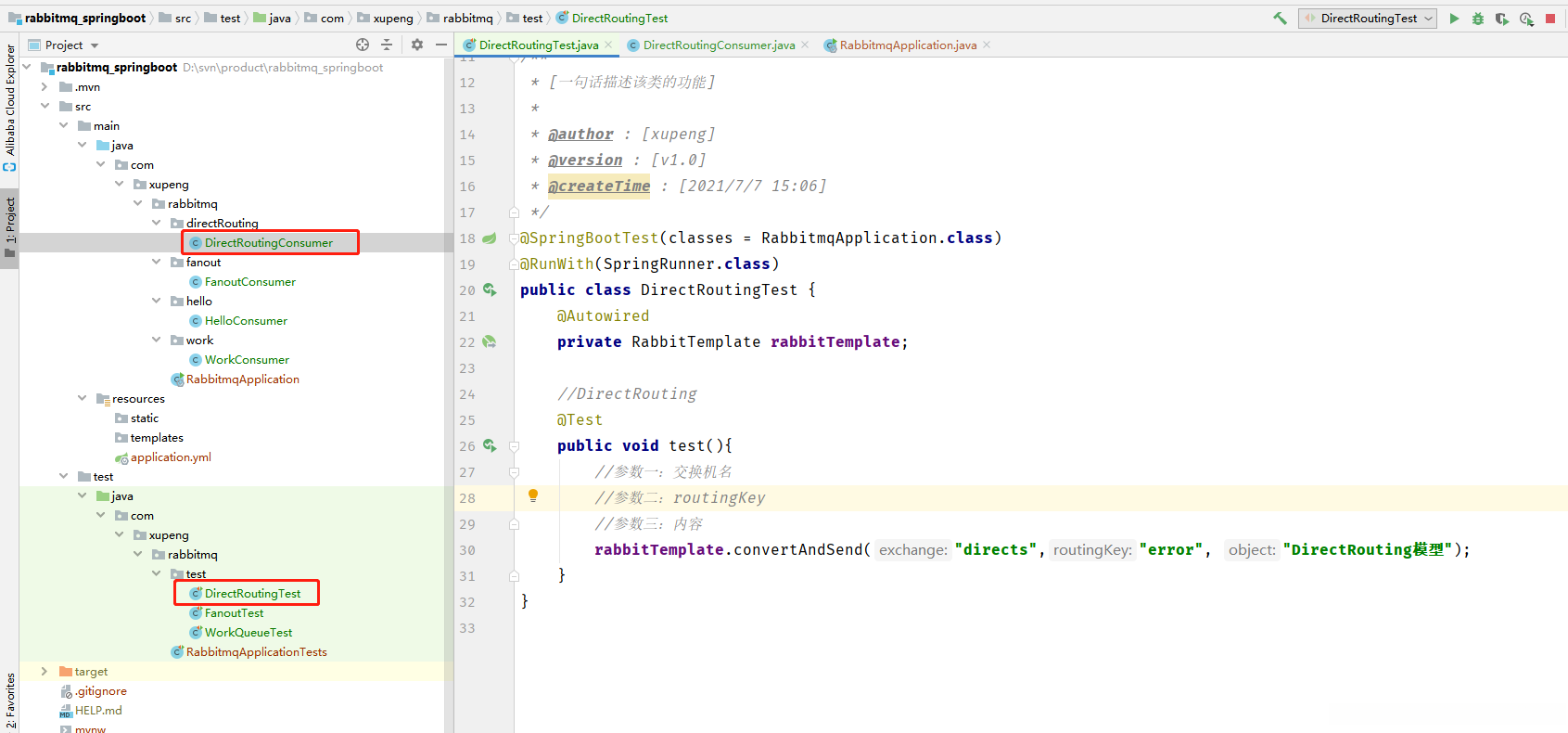The image size is (1568, 733).
Task: Toggle the Favorites tool window side tab
Action: tap(9, 701)
